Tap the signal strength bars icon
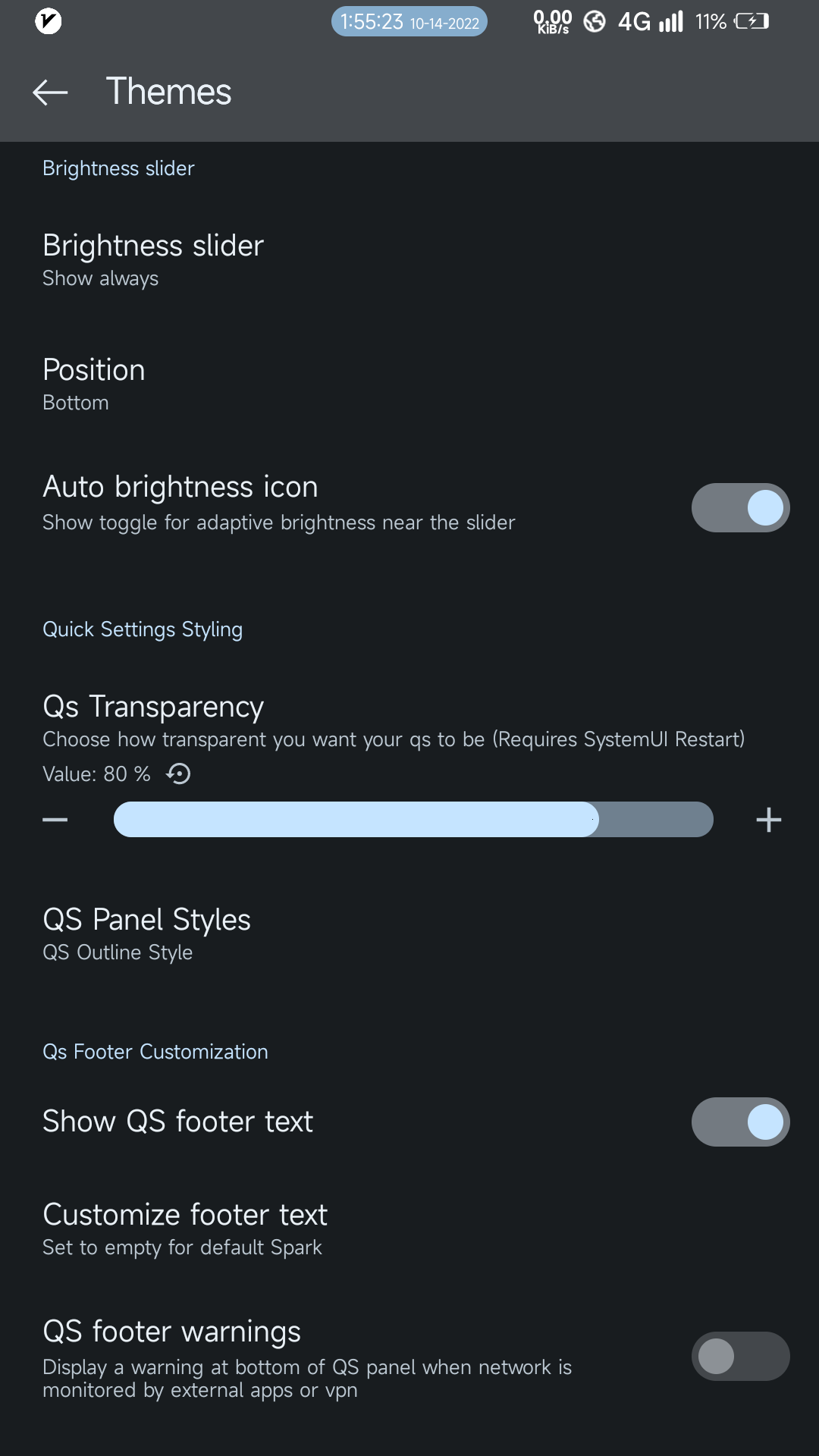 670,21
